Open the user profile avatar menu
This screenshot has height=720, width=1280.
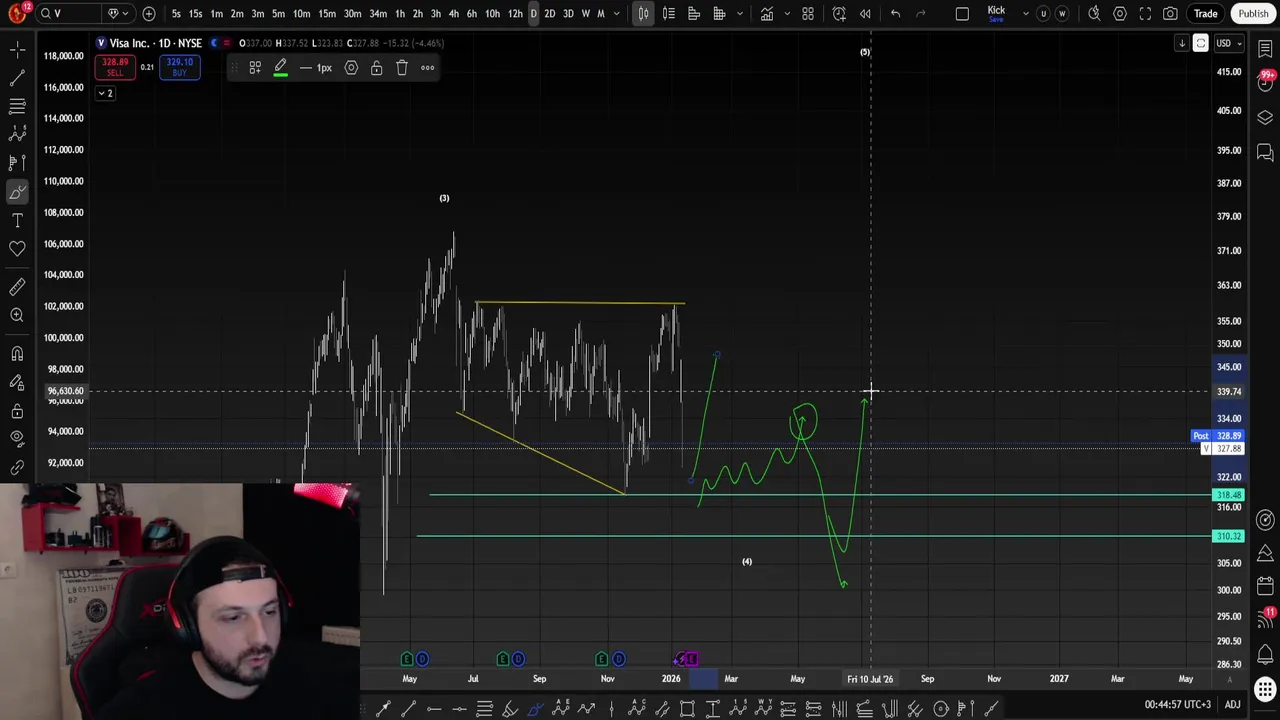(x=17, y=13)
